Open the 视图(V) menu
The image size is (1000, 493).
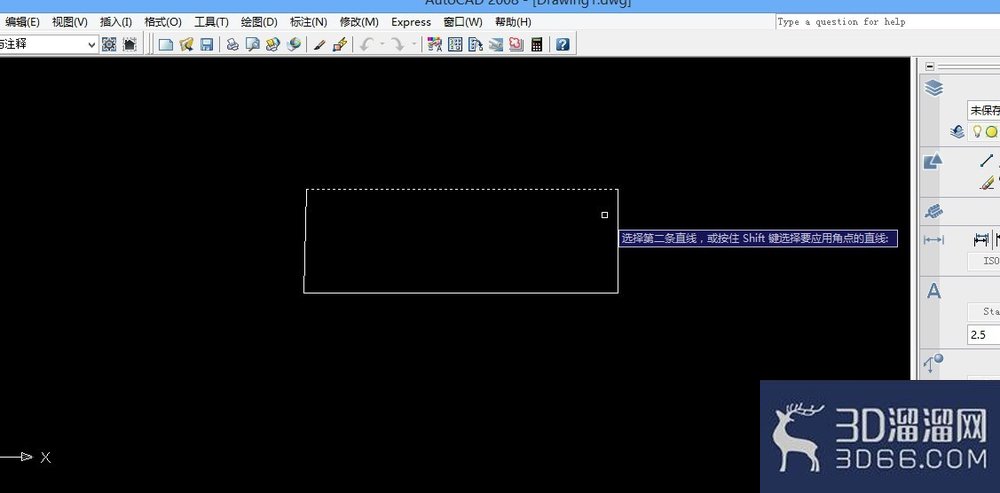click(70, 22)
